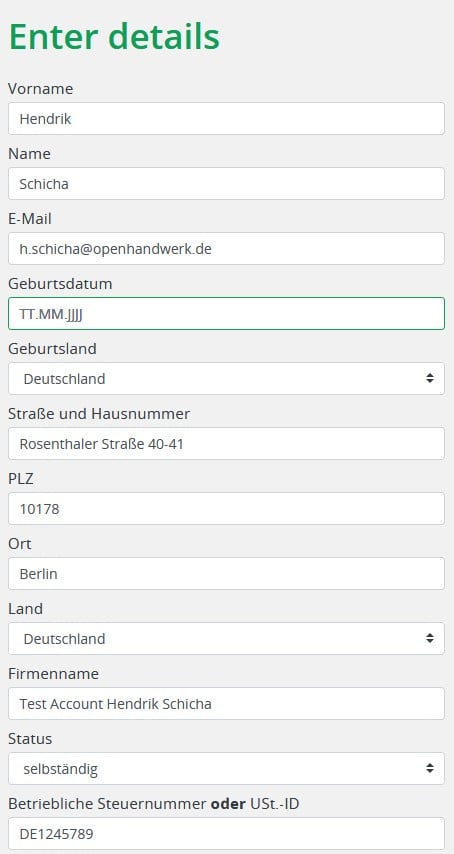Click the Straße und Hausnummer field
The image size is (454, 854).
click(x=226, y=443)
